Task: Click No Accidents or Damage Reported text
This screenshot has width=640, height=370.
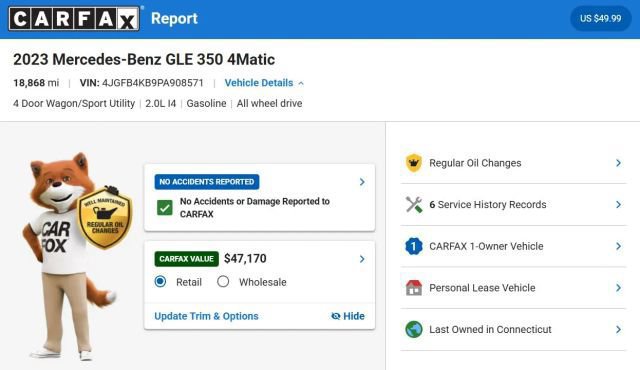Action: (255, 208)
